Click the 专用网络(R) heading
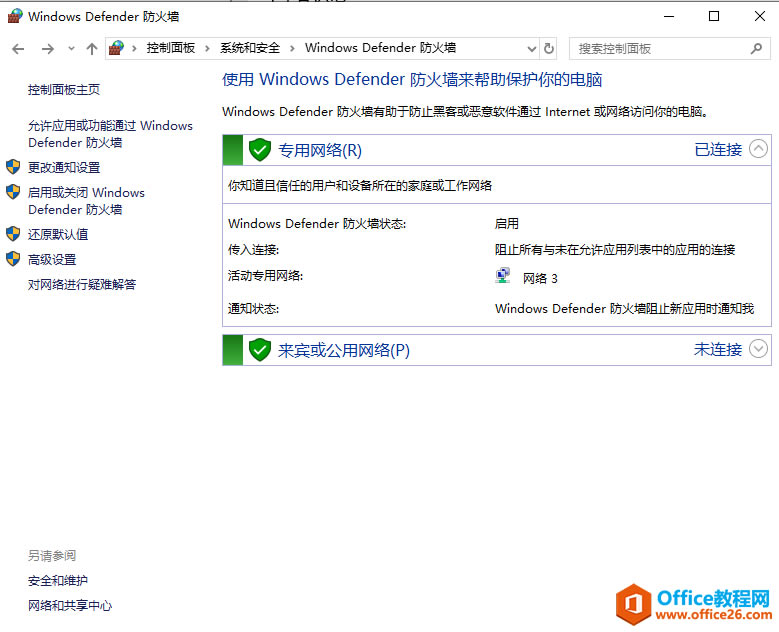 (320, 150)
